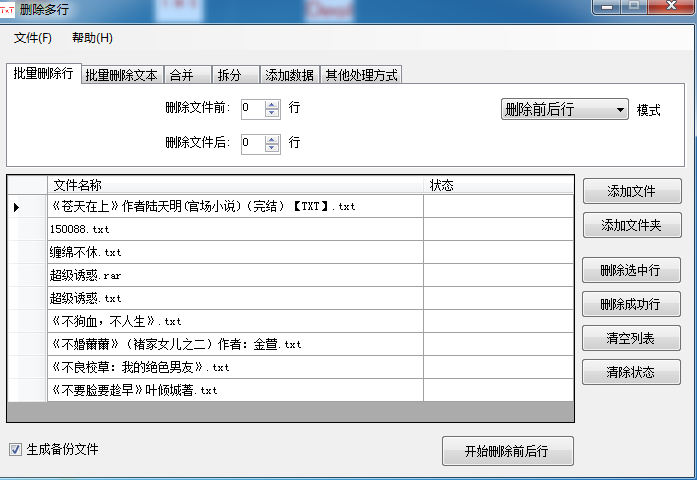The image size is (697, 480).
Task: Switch to the 合并 tab
Action: (x=187, y=75)
